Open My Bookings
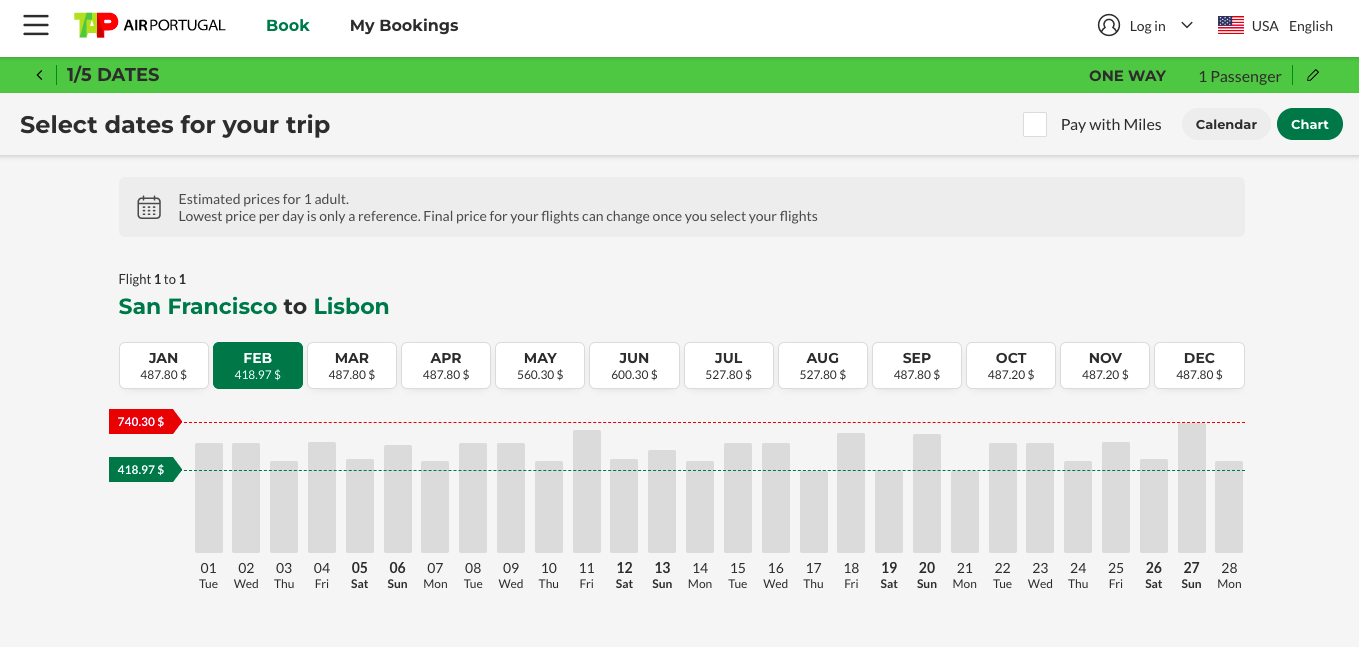 (404, 26)
